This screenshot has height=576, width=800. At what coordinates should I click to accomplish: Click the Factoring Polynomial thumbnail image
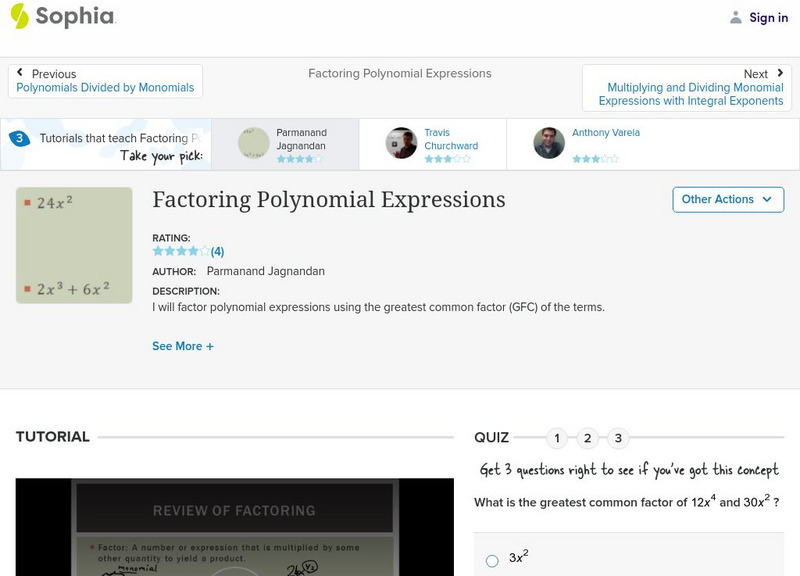74,246
